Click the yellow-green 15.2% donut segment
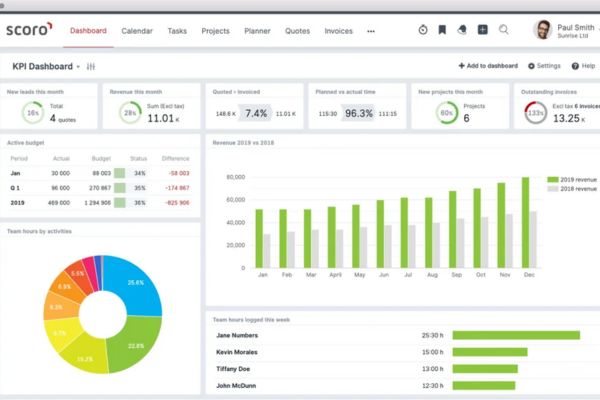This screenshot has height=400, width=600. click(86, 358)
